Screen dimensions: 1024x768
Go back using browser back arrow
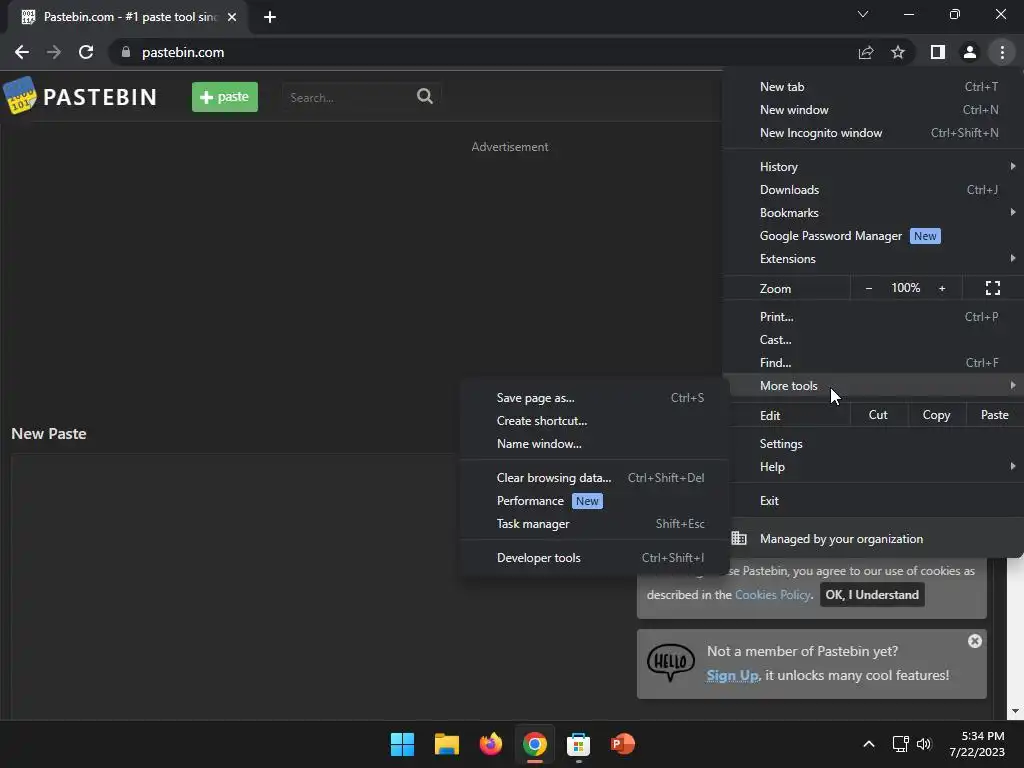22,52
